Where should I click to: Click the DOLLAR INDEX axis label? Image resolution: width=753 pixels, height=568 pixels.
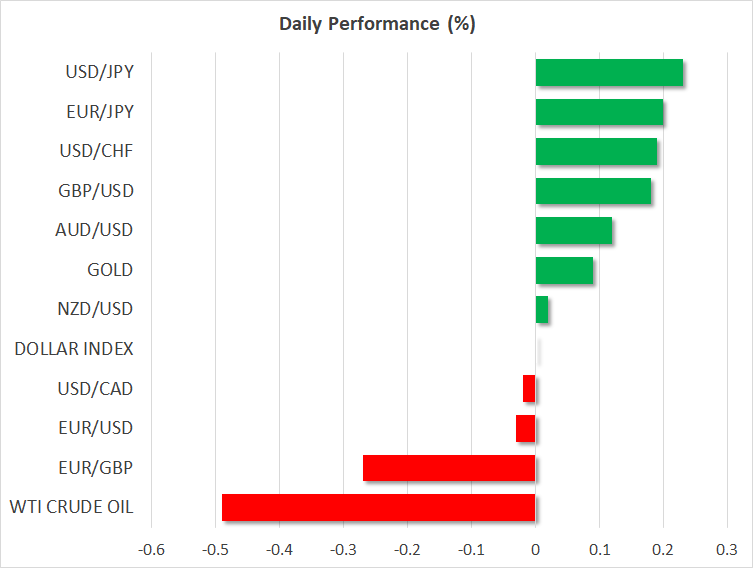[x=74, y=349]
